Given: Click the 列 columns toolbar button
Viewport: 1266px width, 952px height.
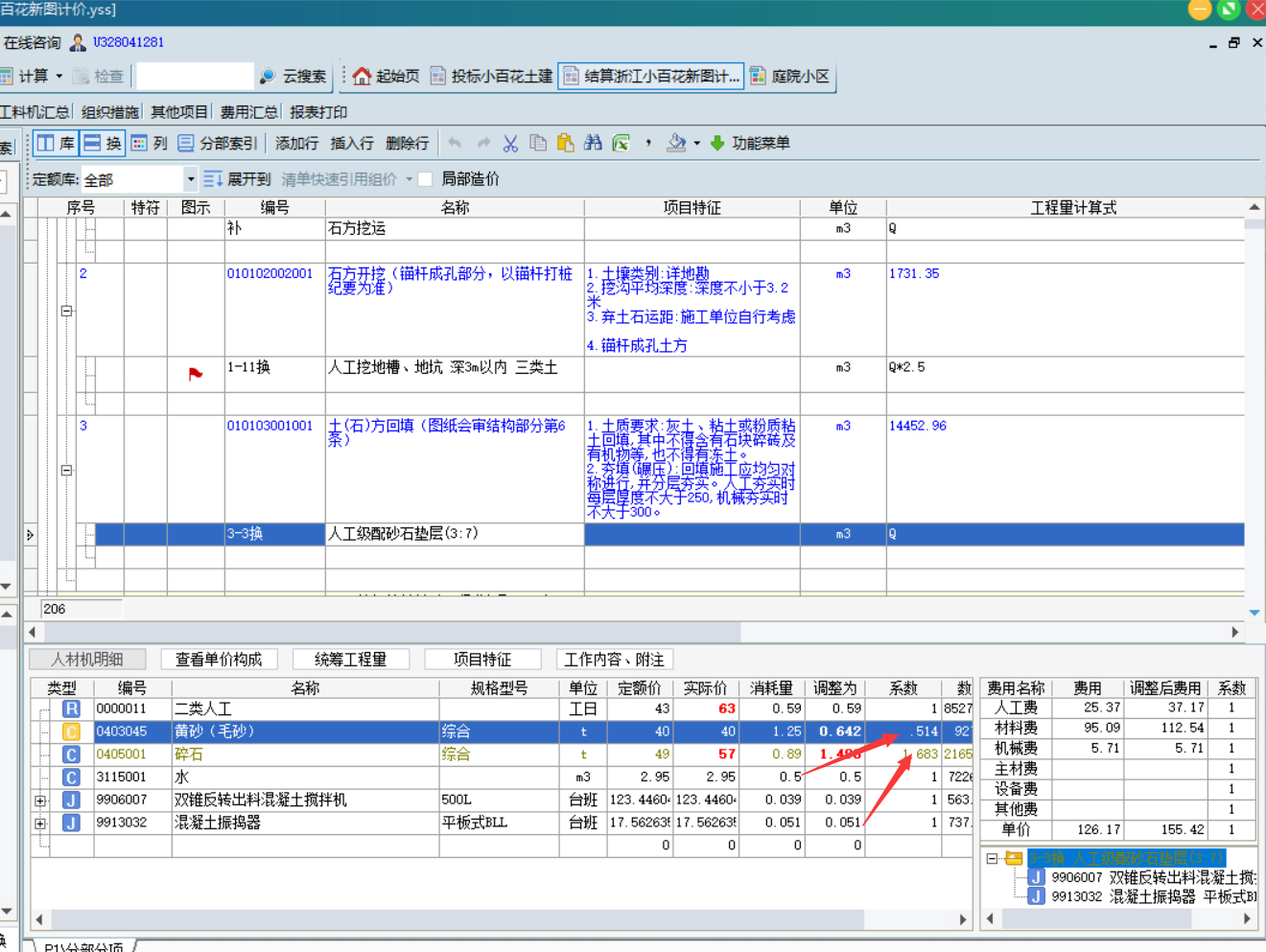Looking at the screenshot, I should click(x=149, y=144).
